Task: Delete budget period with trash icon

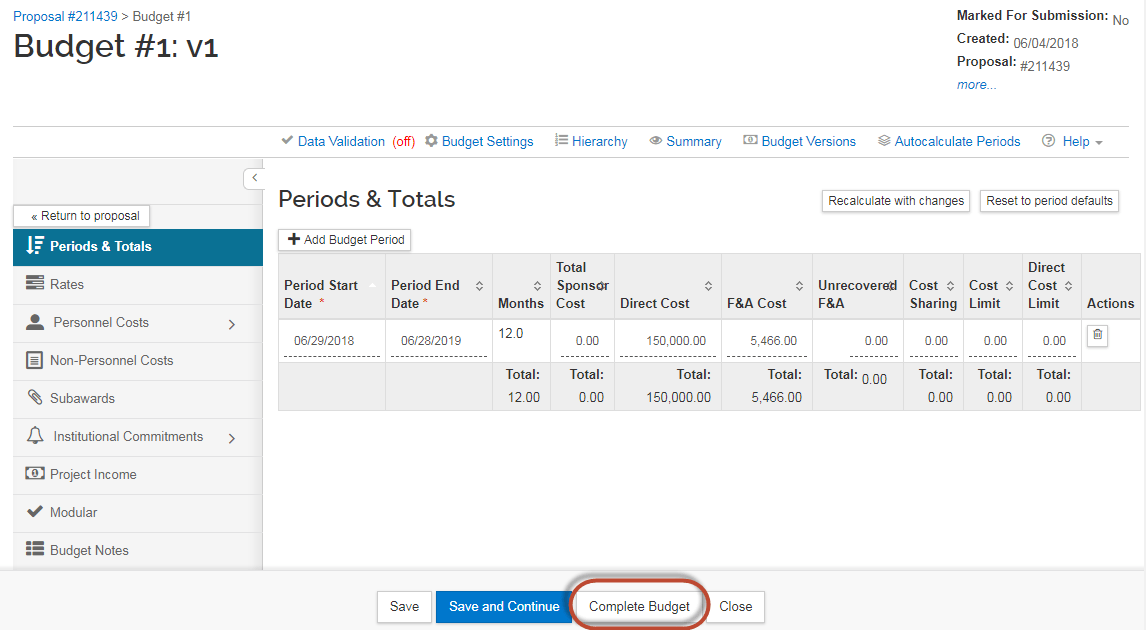Action: click(x=1097, y=335)
